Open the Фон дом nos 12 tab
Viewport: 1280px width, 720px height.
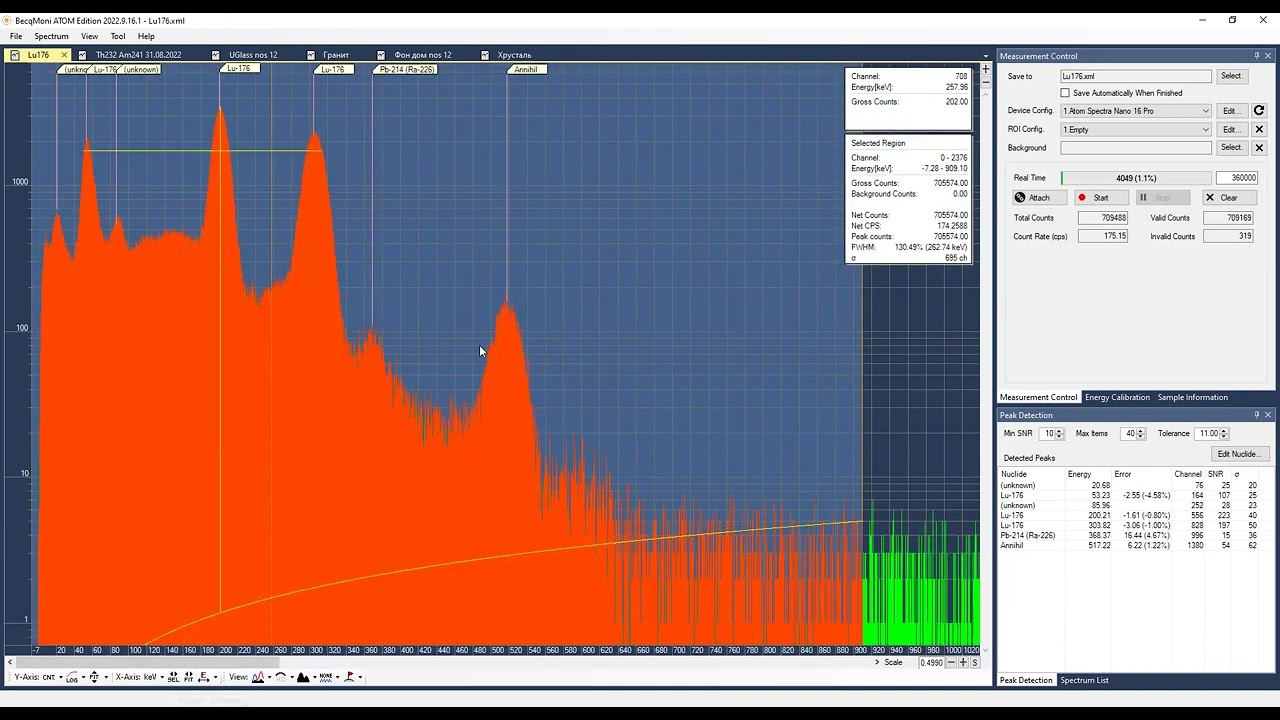click(423, 55)
